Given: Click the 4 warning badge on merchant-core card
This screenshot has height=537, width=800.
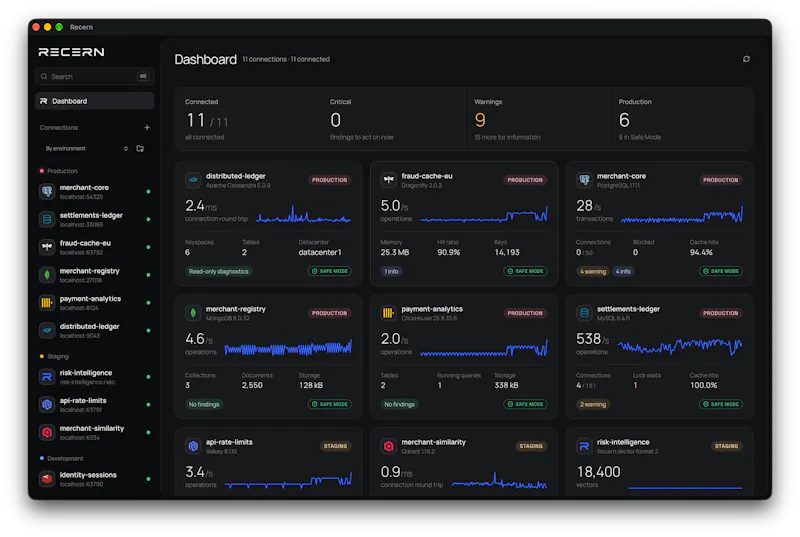Looking at the screenshot, I should [x=593, y=271].
